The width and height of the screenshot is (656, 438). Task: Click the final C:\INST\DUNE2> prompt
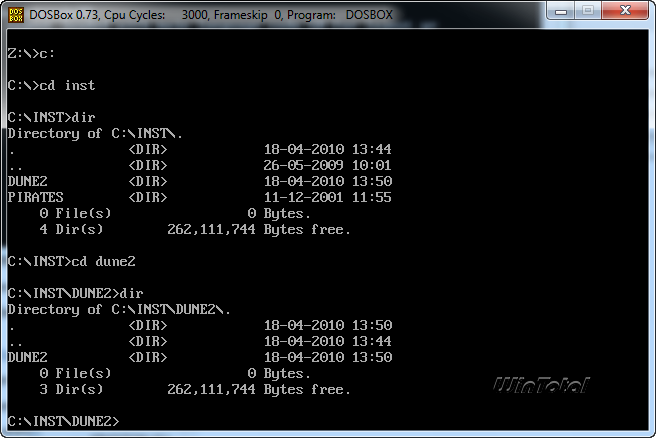click(63, 421)
